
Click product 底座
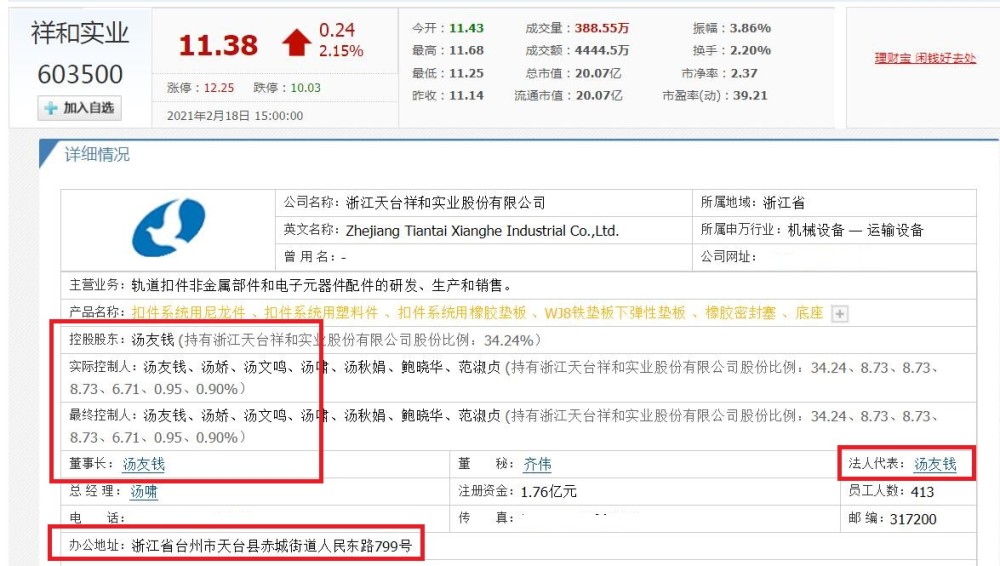click(x=809, y=313)
